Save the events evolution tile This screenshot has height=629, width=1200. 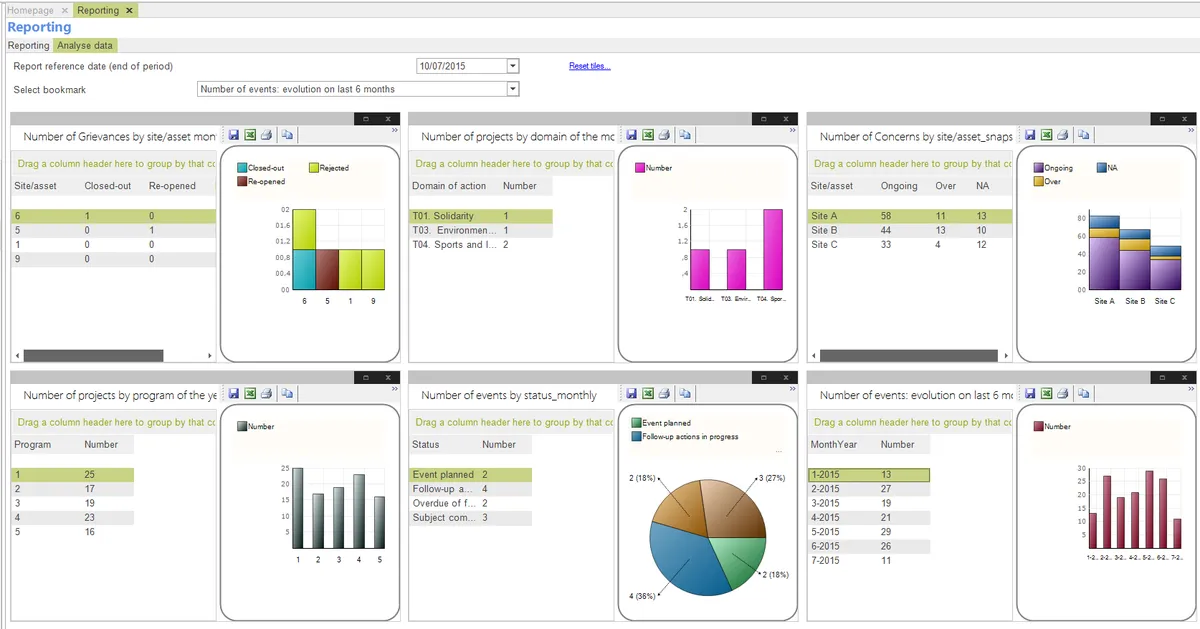coord(1029,393)
